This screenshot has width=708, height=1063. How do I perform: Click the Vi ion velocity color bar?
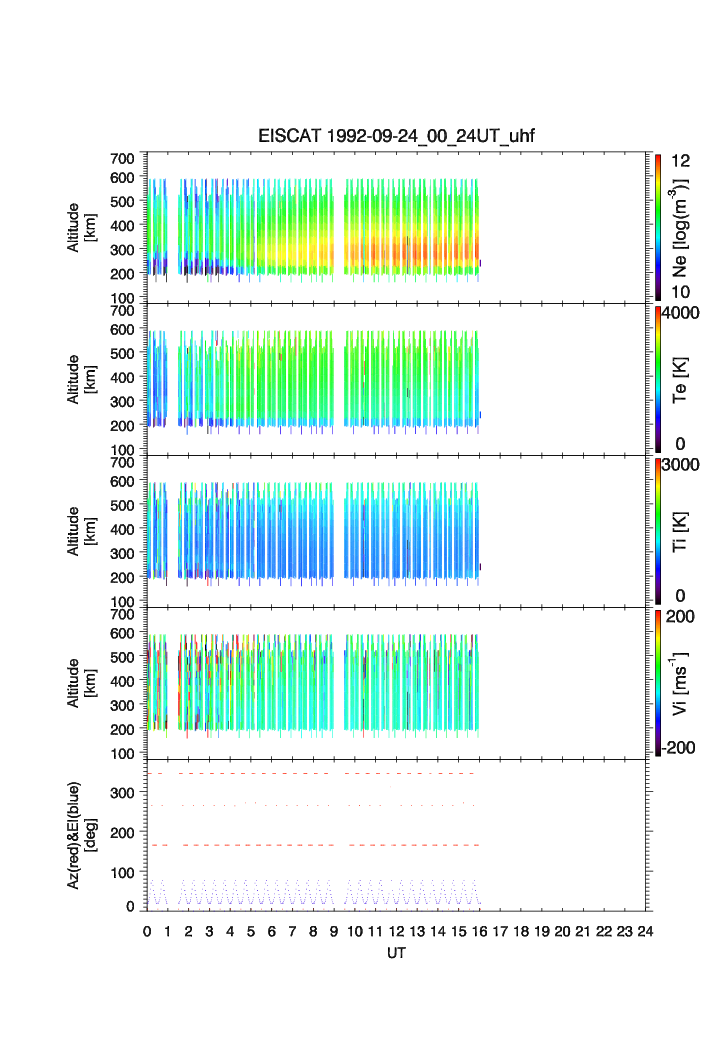pos(658,683)
